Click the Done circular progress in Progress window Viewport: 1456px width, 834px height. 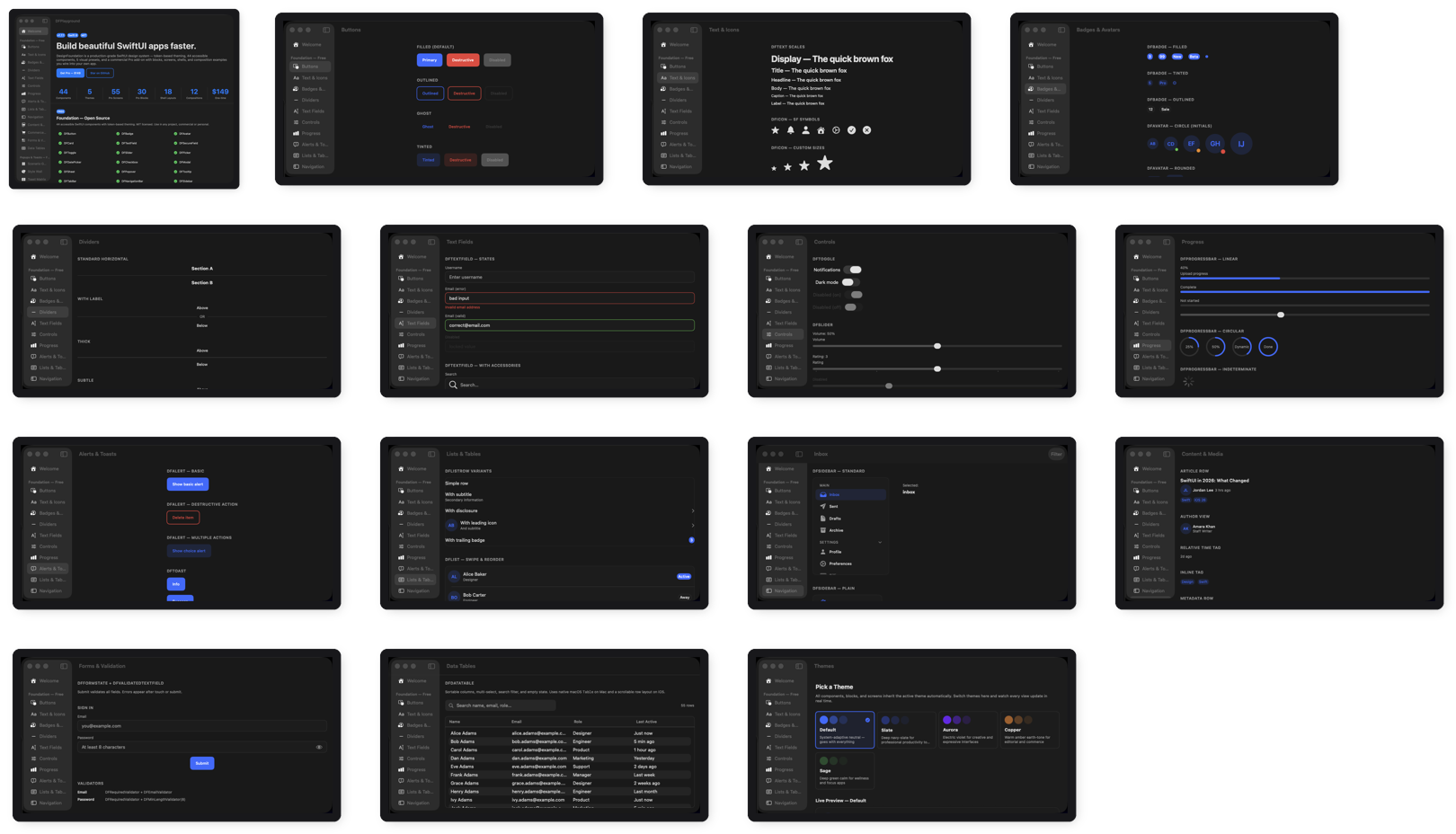coord(1268,347)
